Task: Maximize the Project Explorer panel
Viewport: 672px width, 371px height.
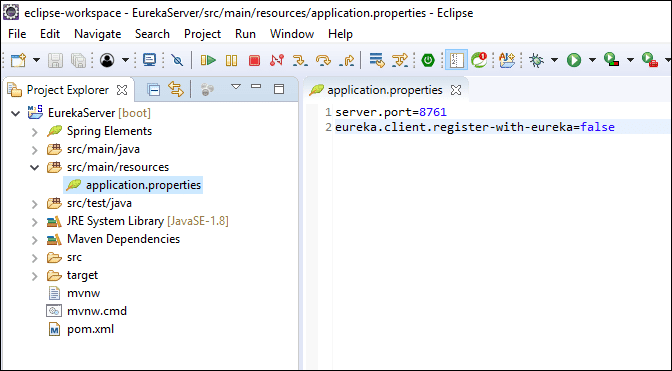Action: pos(279,89)
